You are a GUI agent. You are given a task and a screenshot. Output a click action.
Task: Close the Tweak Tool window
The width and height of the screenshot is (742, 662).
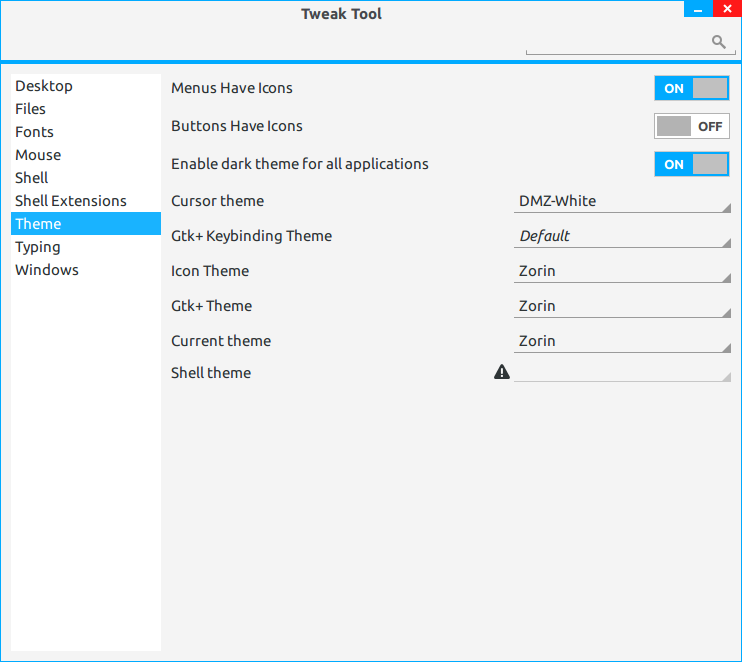(726, 9)
